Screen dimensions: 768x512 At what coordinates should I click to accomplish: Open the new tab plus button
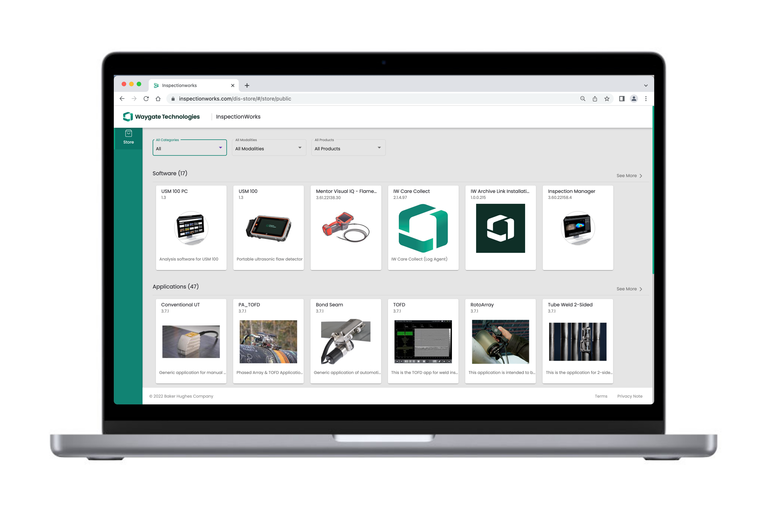coord(247,85)
